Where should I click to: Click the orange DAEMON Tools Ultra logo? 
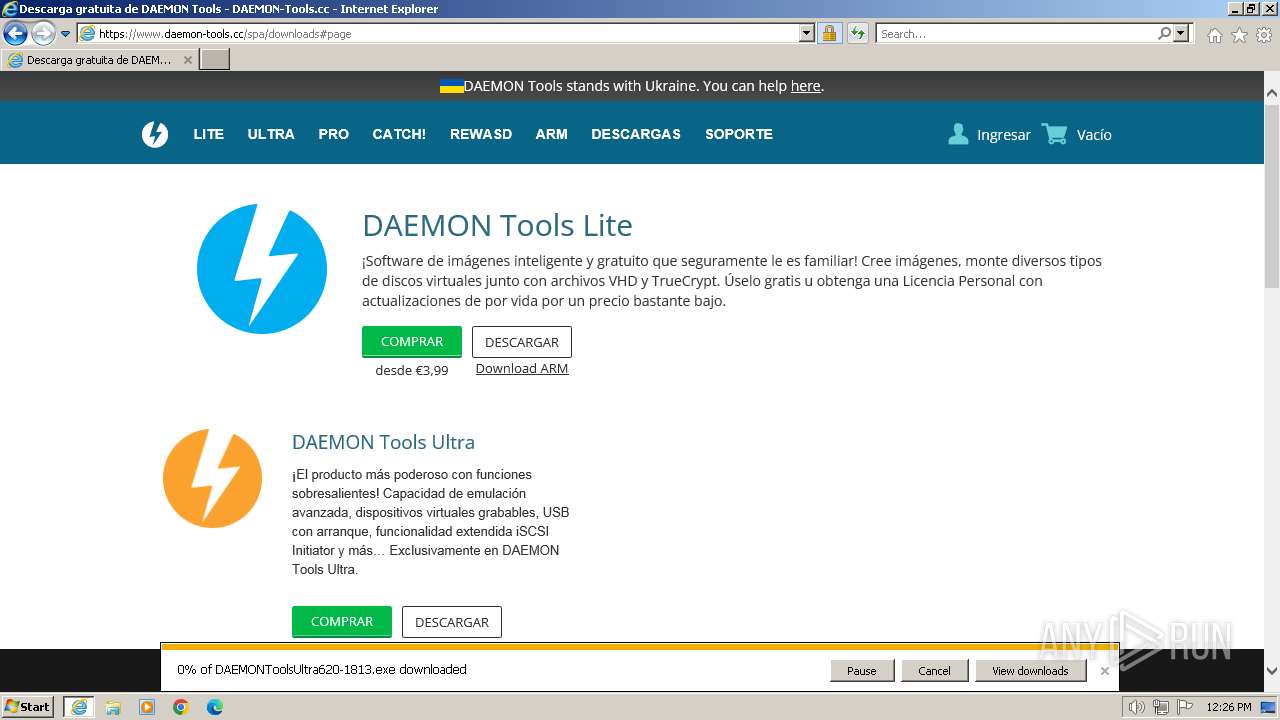212,479
